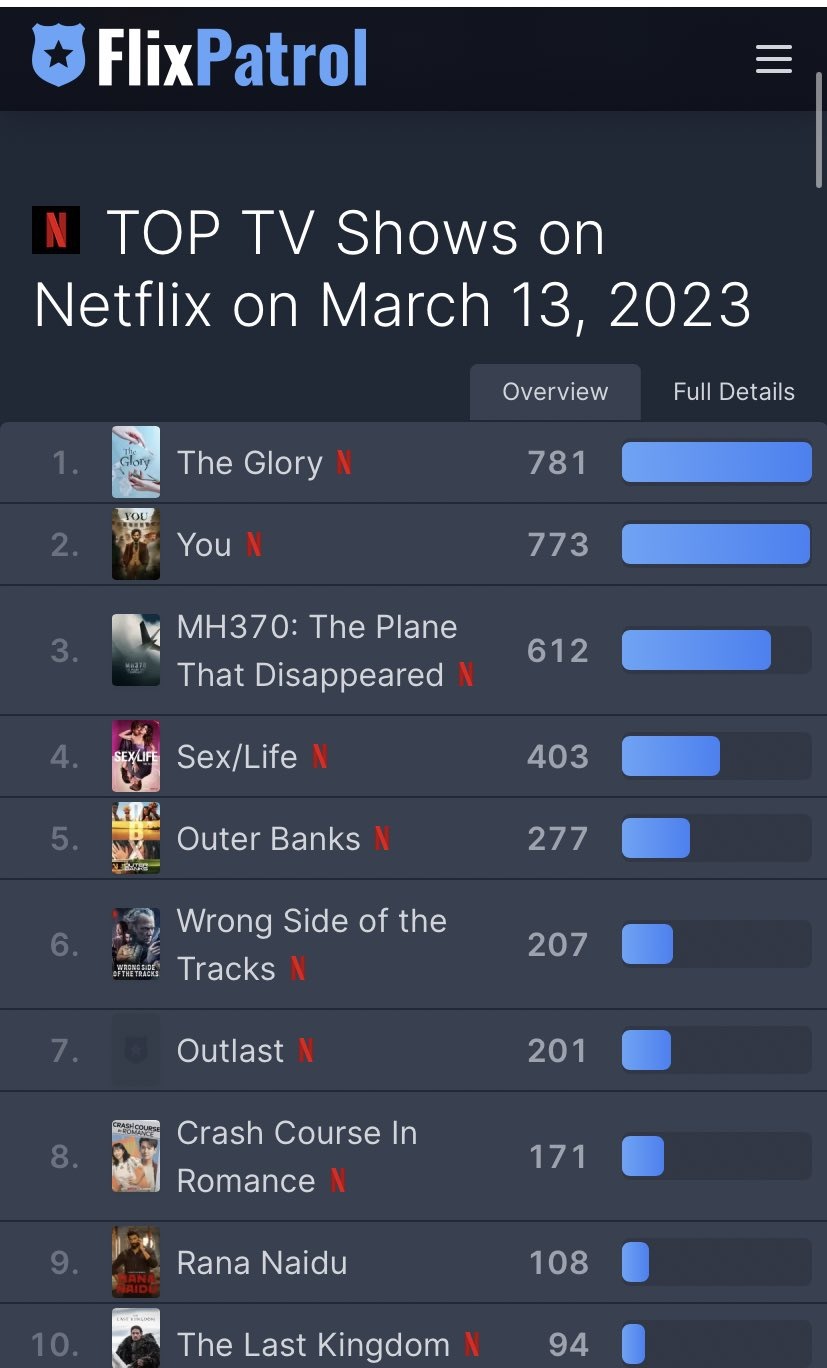Click the Netflix icon next to The Glory

coord(344,463)
